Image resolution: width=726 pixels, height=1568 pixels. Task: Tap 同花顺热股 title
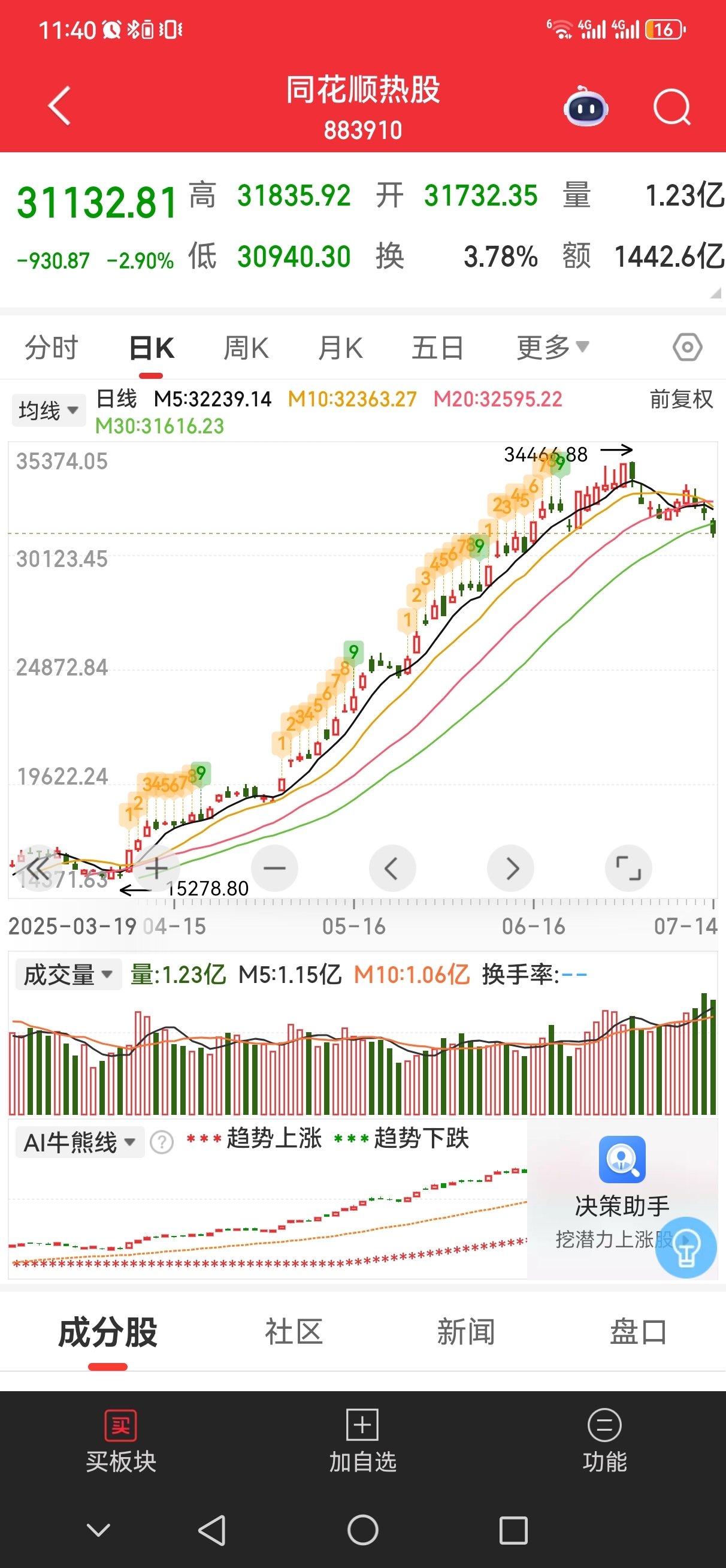364,90
